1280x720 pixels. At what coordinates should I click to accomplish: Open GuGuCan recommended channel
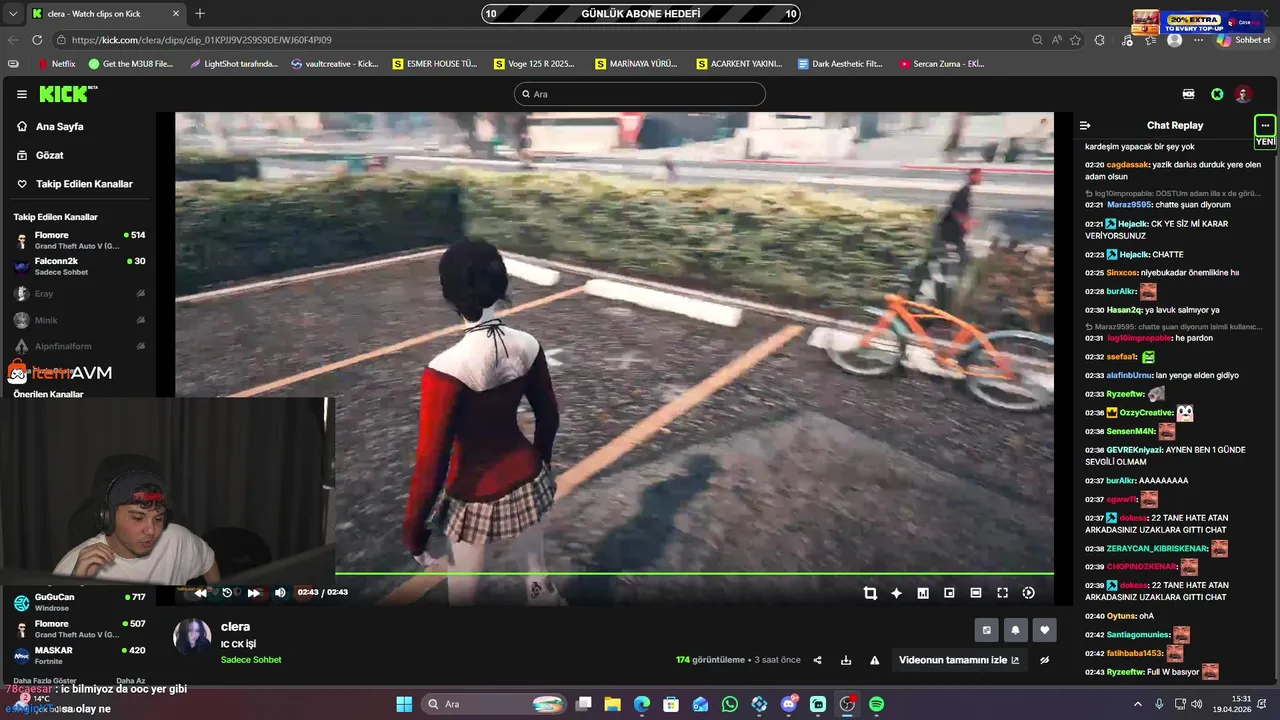(x=78, y=602)
